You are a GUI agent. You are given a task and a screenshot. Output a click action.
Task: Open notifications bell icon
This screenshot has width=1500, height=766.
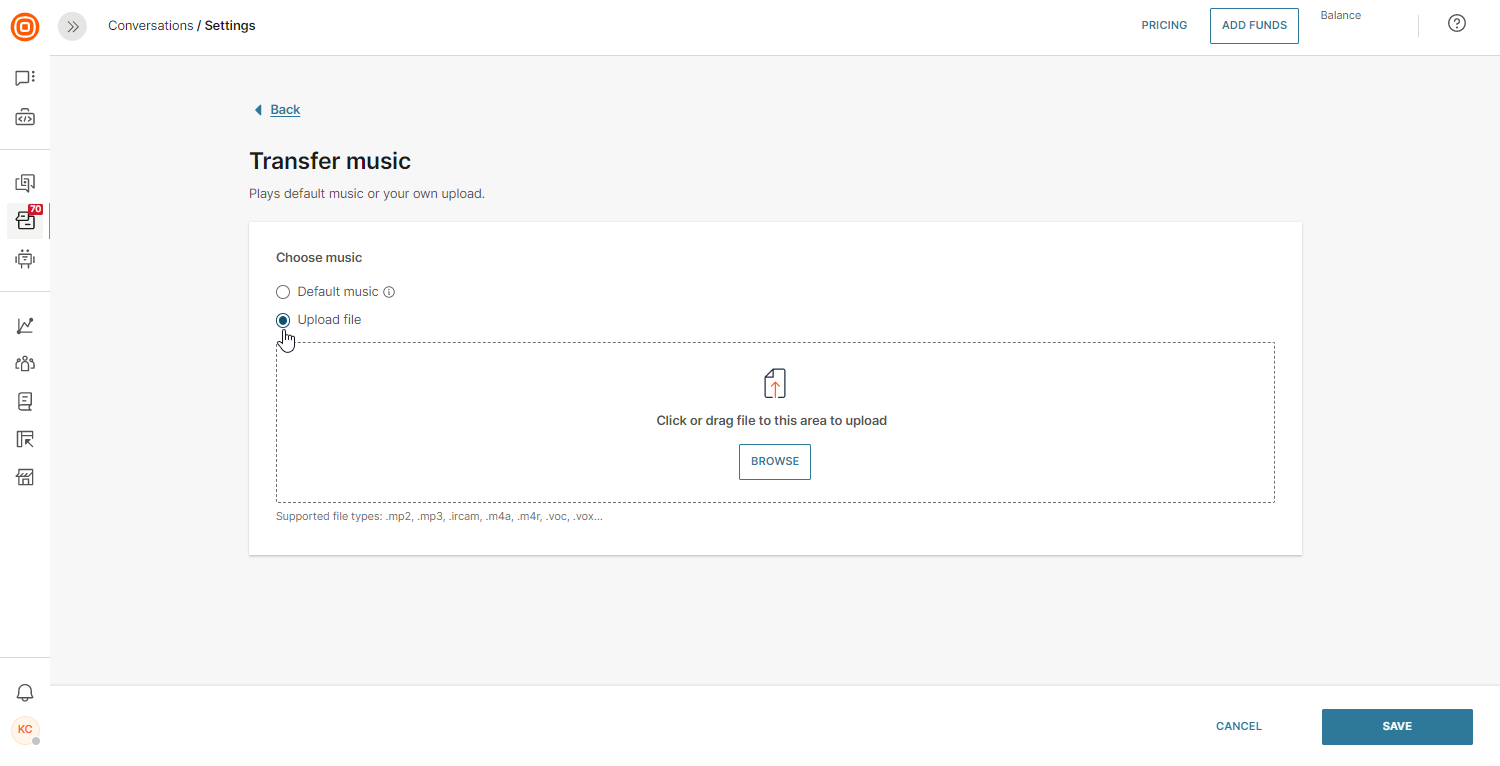(x=25, y=693)
